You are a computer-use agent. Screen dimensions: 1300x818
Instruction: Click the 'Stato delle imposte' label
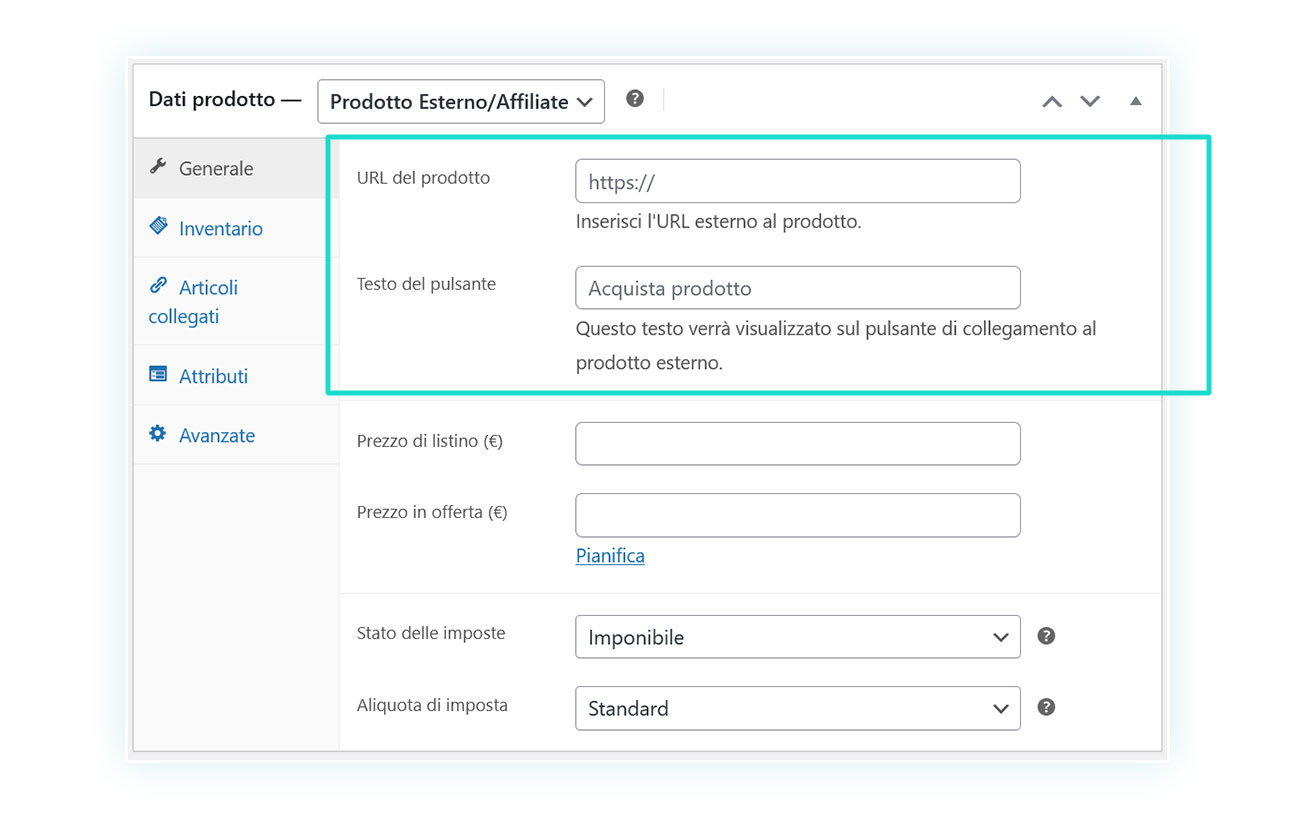[431, 633]
